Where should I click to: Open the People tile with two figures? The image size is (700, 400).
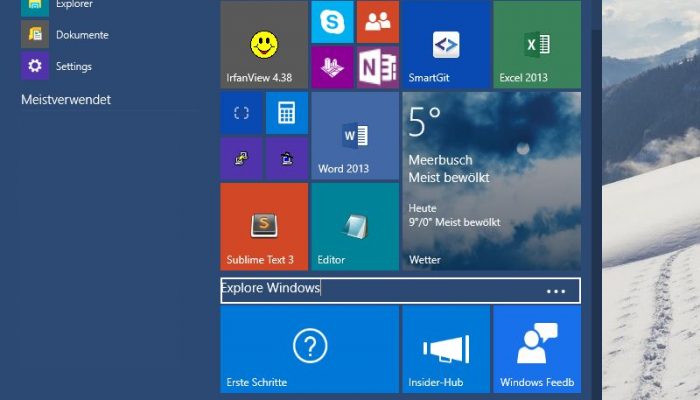tap(378, 22)
